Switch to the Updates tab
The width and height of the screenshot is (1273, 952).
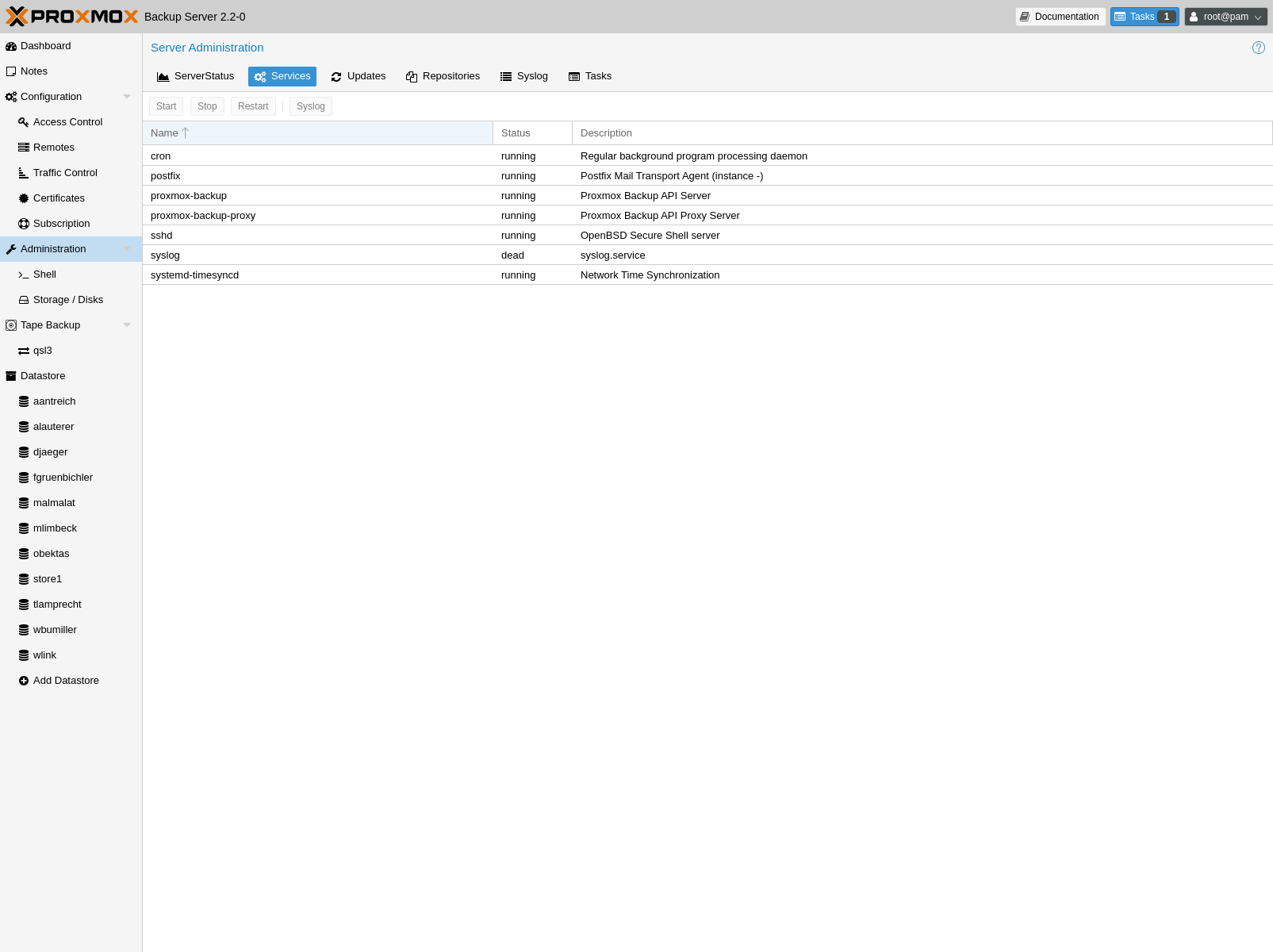pos(359,76)
